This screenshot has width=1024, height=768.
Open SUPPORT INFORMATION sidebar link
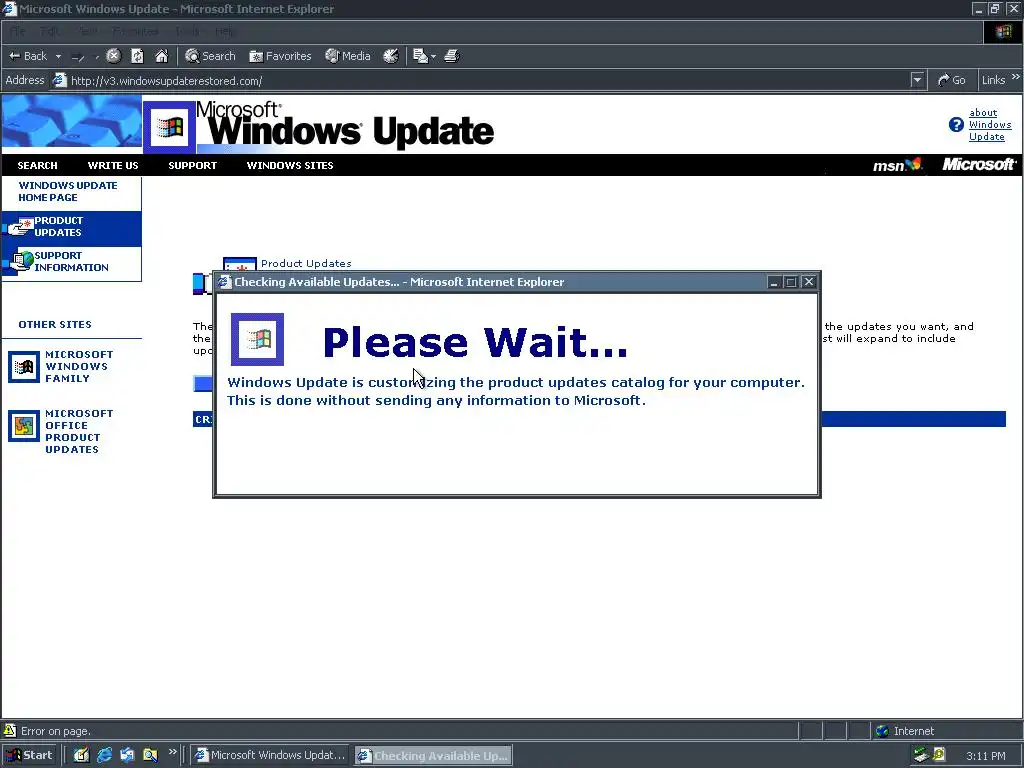point(71,262)
